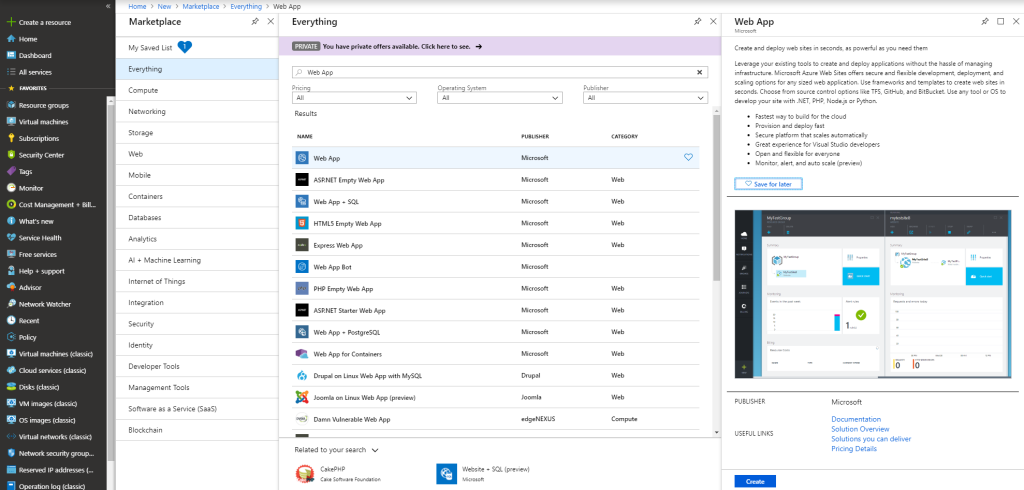
Task: Click the CakePHP related result icon
Action: point(304,473)
